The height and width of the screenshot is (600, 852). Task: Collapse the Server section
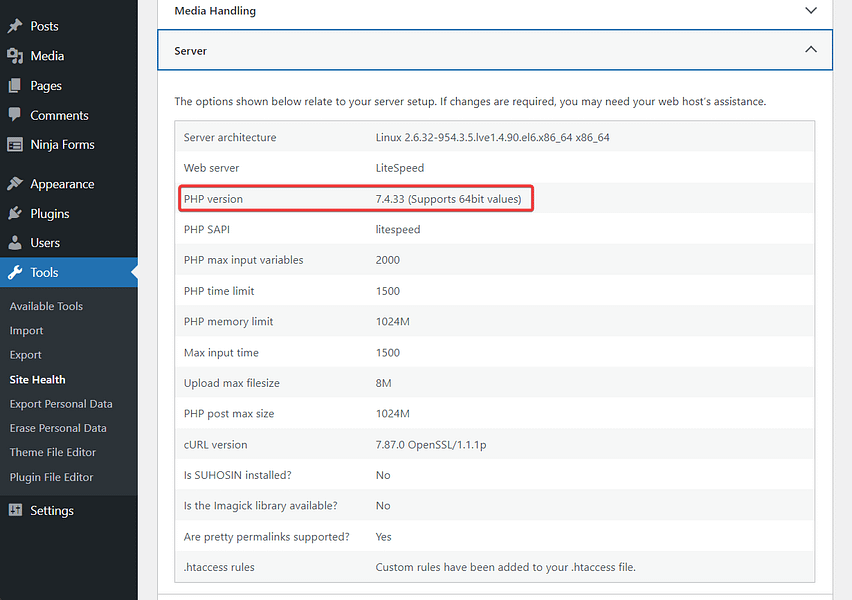pos(494,49)
